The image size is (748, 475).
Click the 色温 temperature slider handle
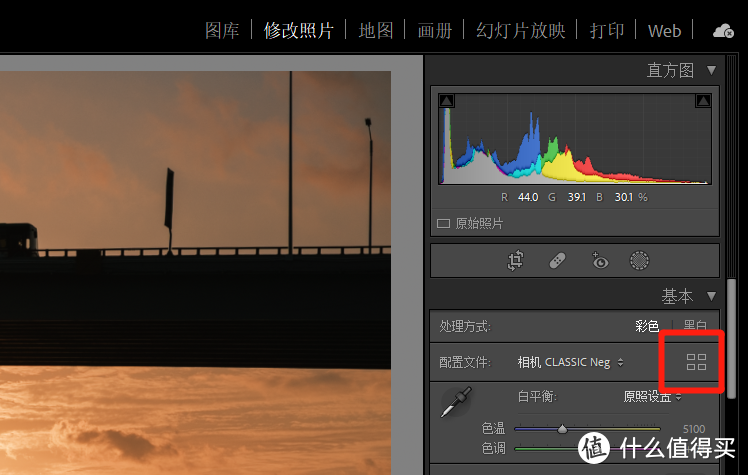pyautogui.click(x=562, y=429)
